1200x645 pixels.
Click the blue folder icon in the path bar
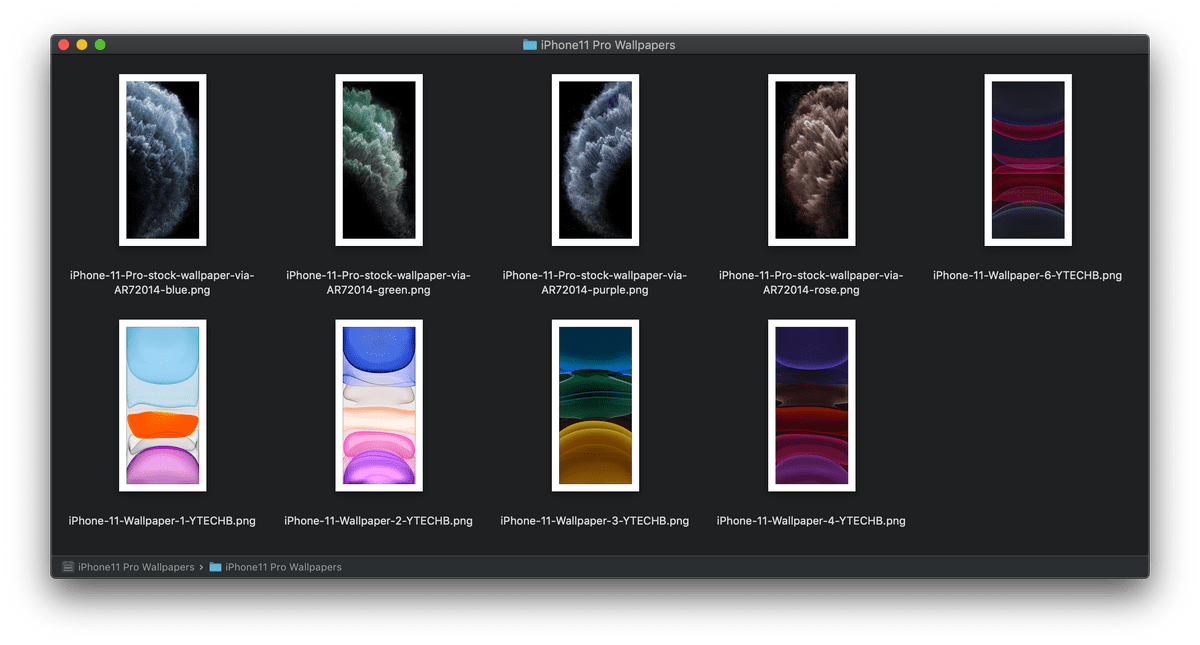pos(215,567)
